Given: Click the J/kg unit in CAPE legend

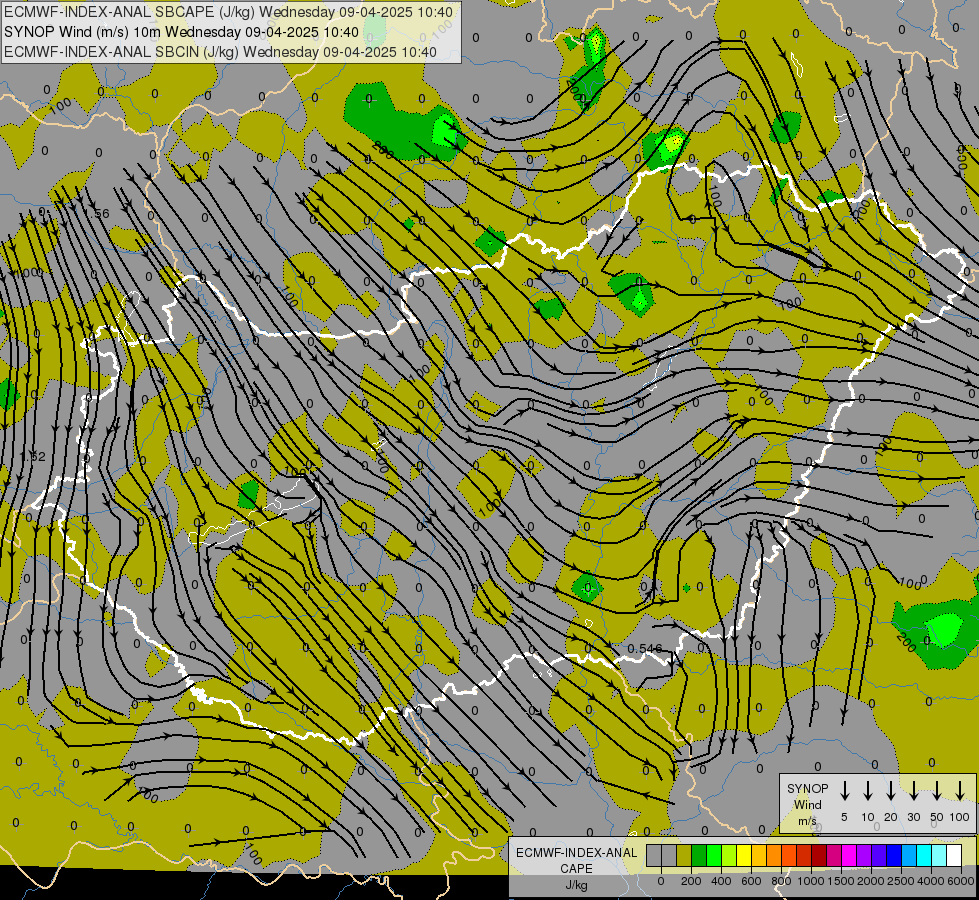Looking at the screenshot, I should tap(576, 885).
